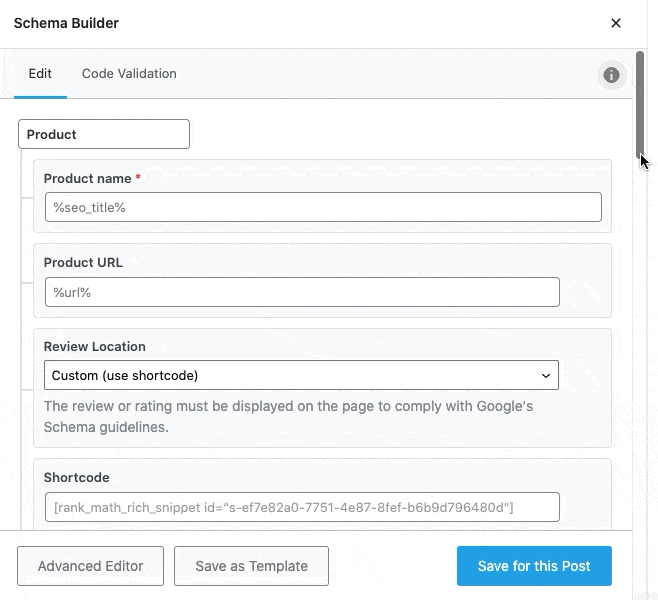658x600 pixels.
Task: Click Save for this Post
Action: (x=534, y=566)
